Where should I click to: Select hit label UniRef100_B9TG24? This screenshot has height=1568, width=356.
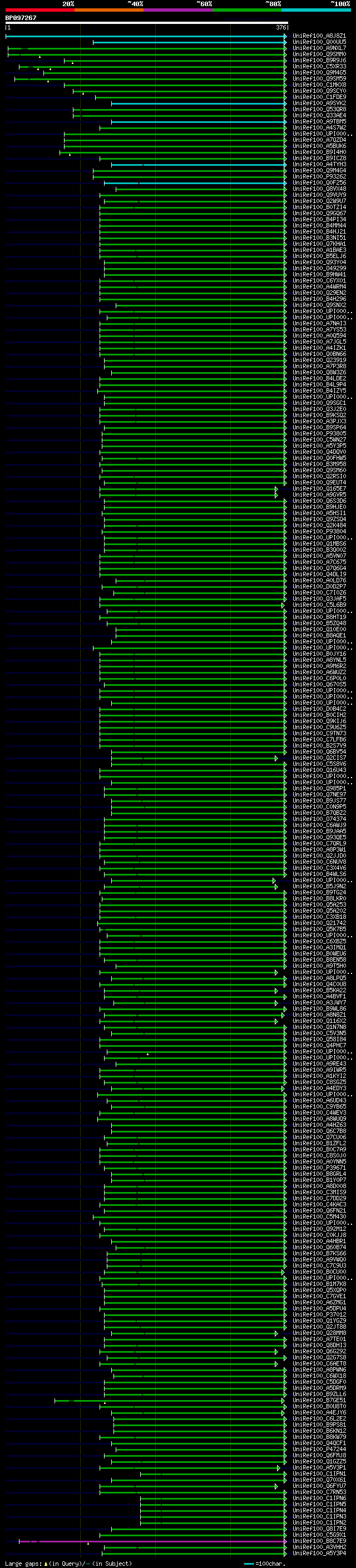(x=319, y=892)
